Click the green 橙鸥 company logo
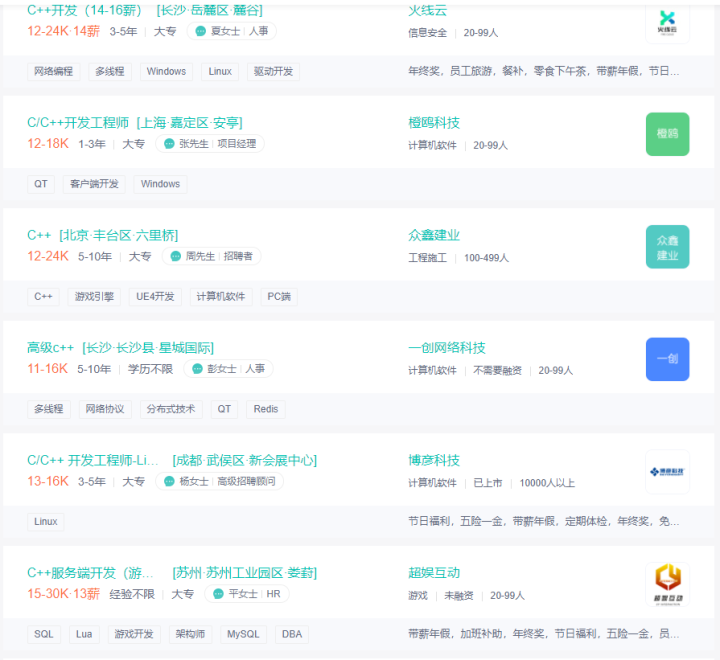 pos(667,134)
